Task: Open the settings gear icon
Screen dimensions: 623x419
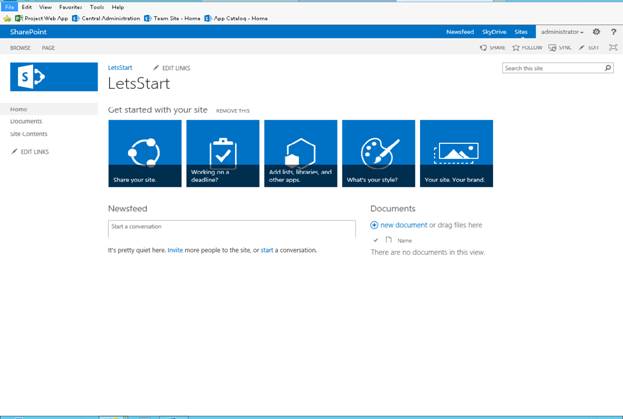Action: tap(596, 32)
